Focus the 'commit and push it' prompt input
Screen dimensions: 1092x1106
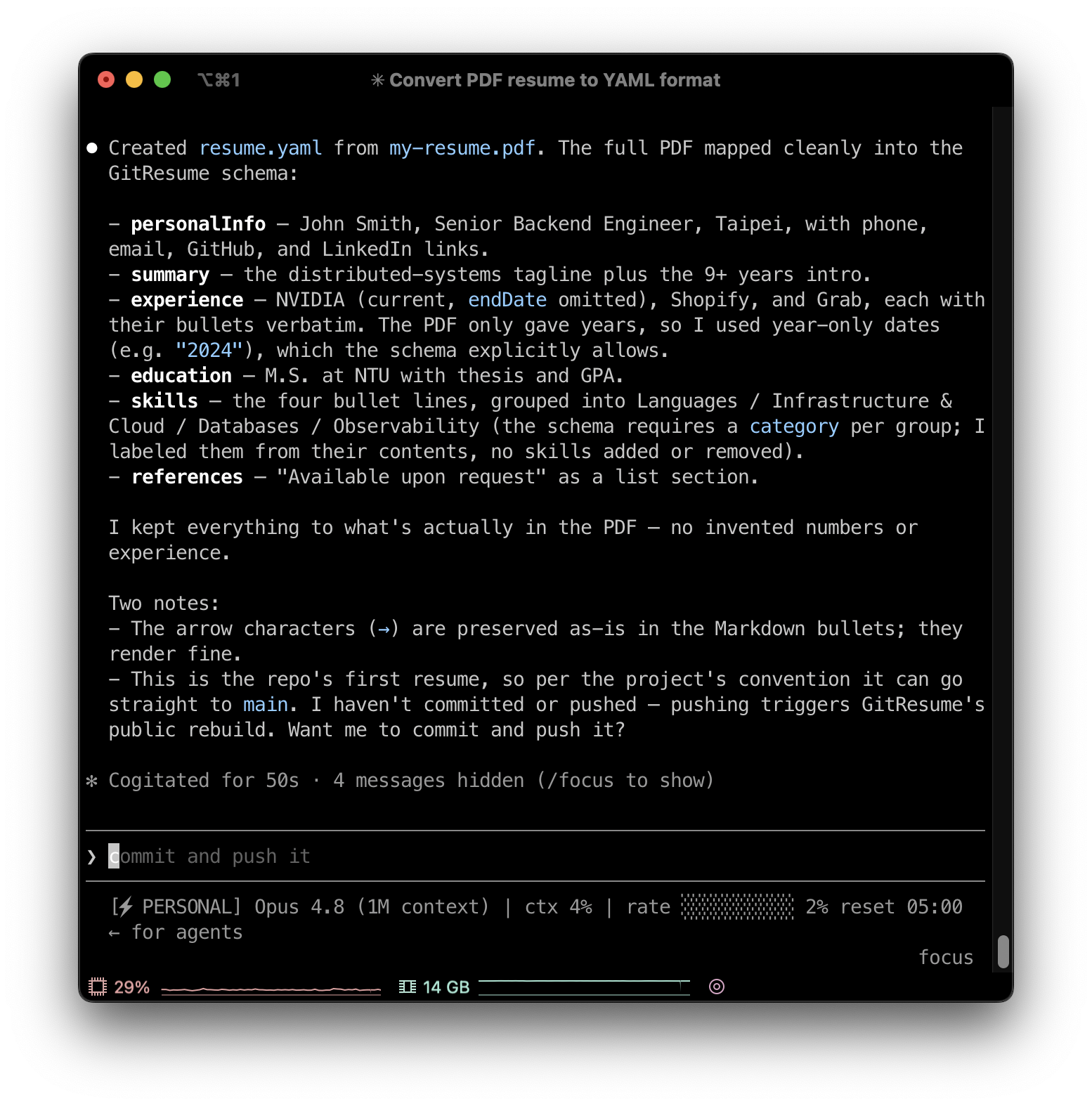(x=535, y=857)
